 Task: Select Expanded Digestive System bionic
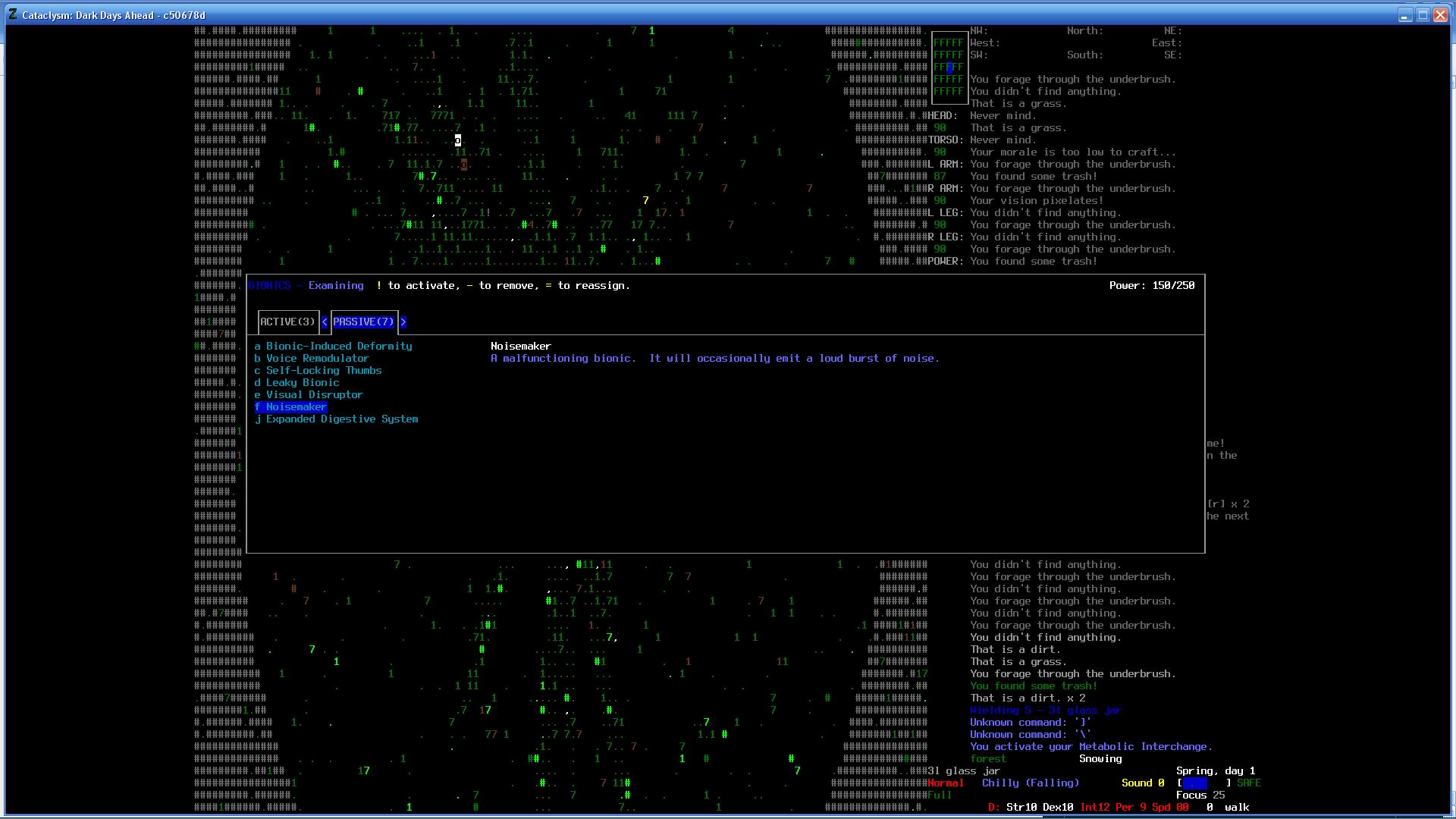click(341, 419)
